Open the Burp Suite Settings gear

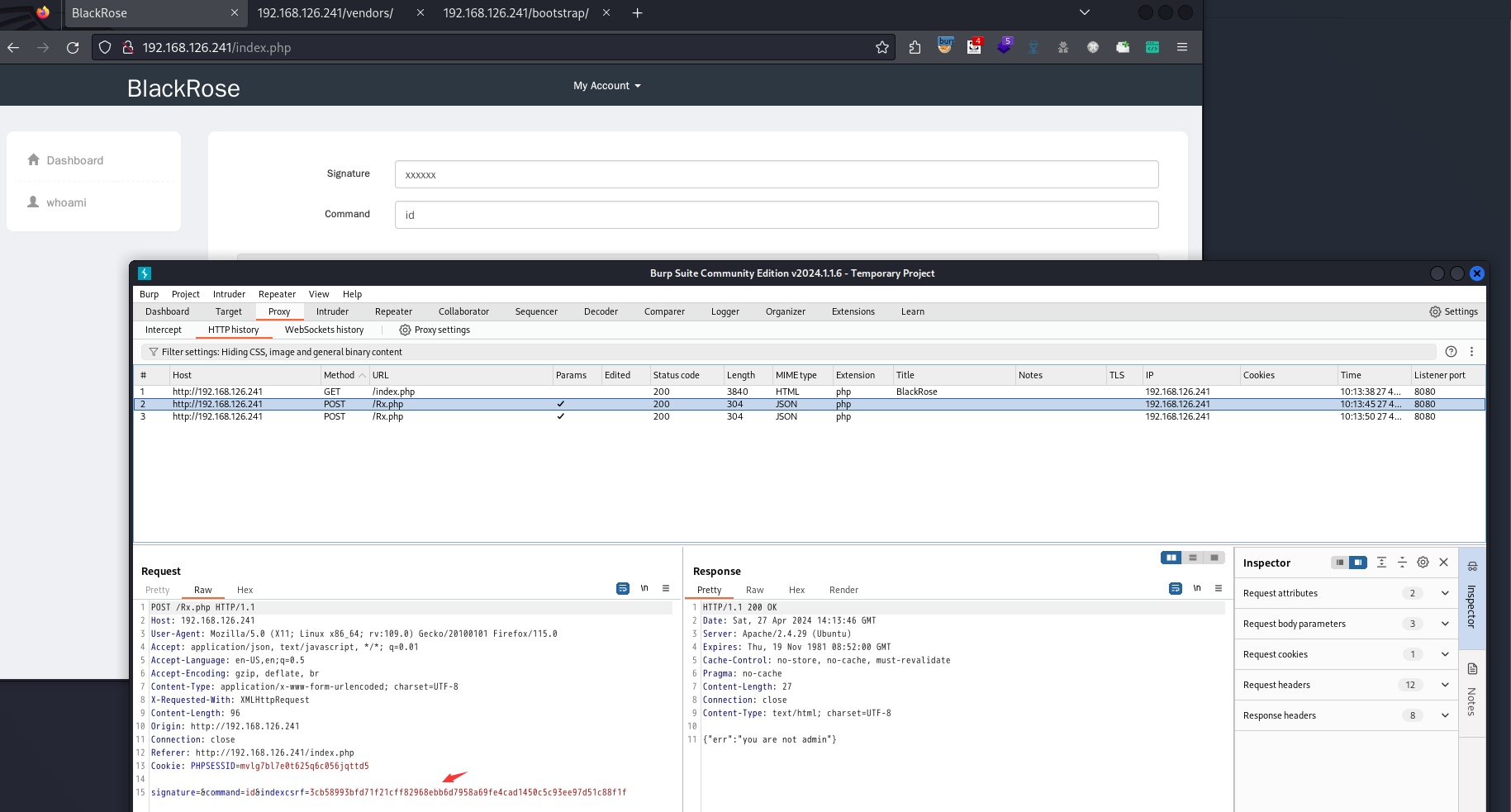pos(1435,311)
